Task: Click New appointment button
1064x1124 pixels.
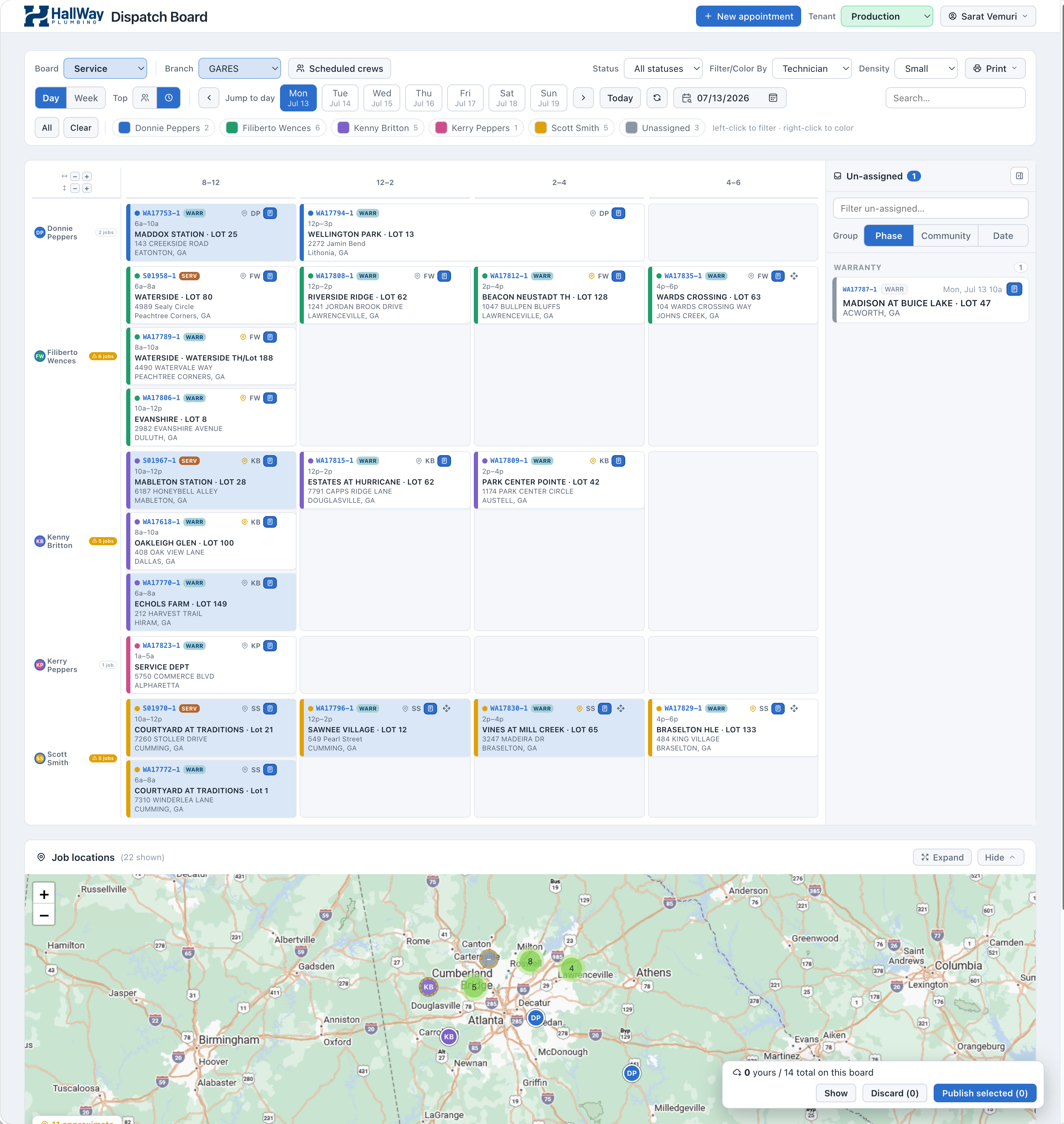Action: pyautogui.click(x=748, y=16)
